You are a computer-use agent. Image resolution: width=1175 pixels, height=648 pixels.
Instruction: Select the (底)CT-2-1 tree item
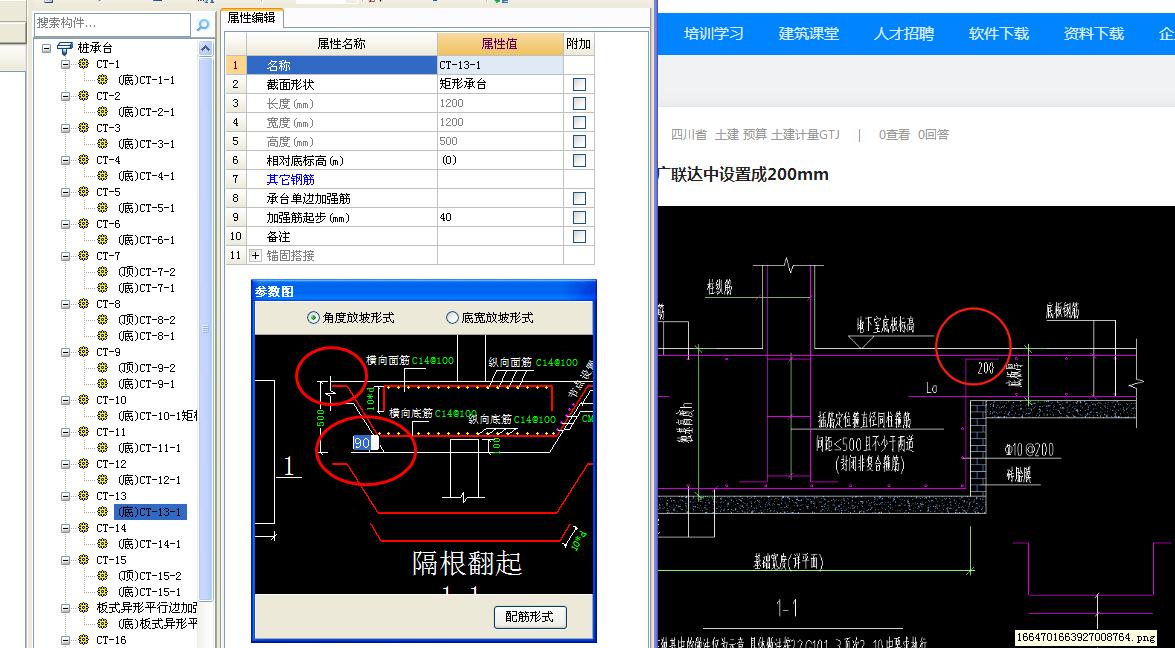click(146, 112)
